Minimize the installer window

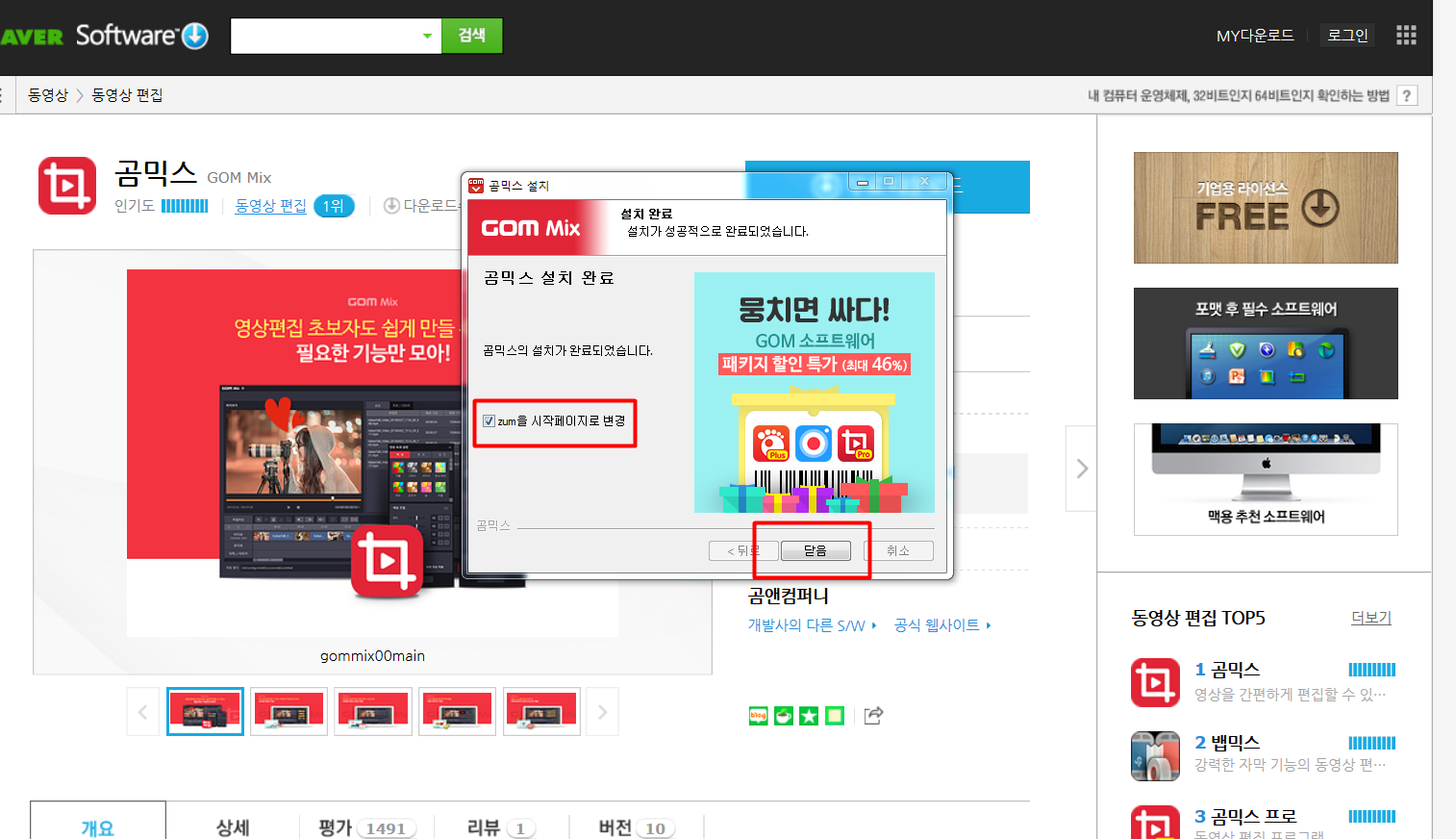pyautogui.click(x=863, y=182)
